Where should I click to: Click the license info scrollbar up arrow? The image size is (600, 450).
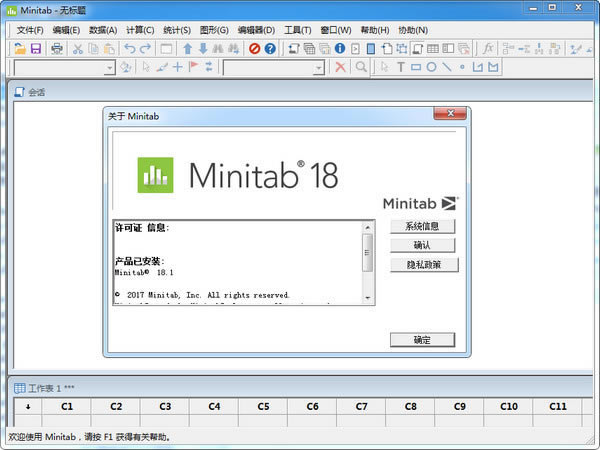click(x=367, y=227)
